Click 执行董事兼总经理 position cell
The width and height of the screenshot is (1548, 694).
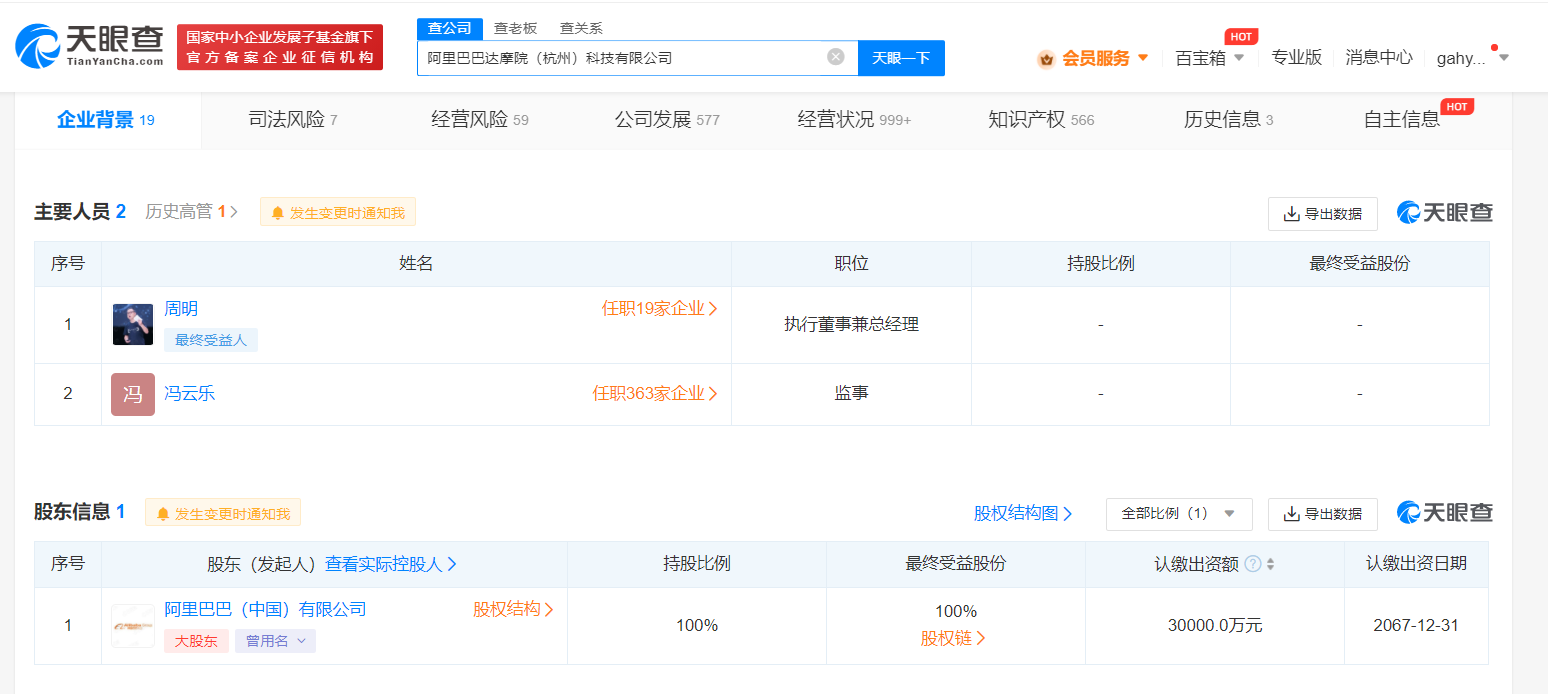(851, 324)
